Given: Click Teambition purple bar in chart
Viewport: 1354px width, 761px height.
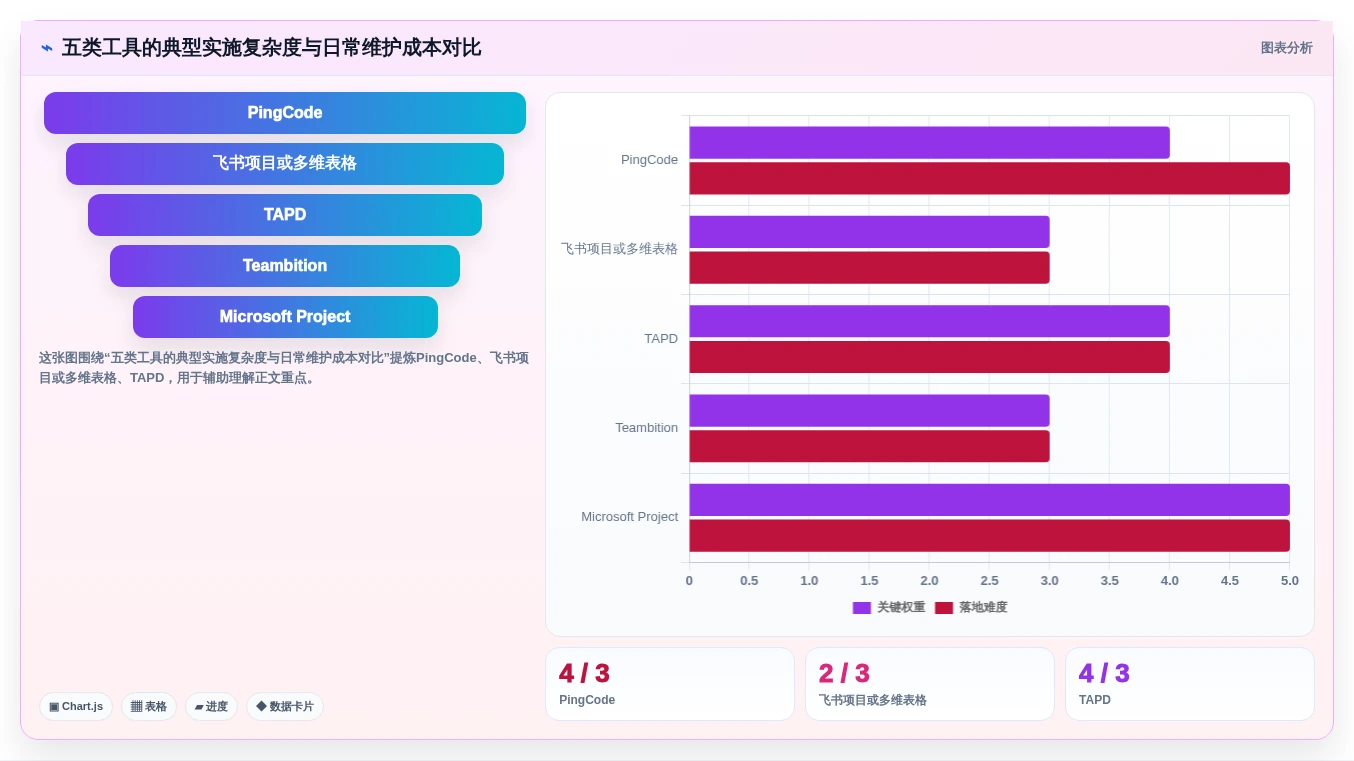Looking at the screenshot, I should 869,411.
